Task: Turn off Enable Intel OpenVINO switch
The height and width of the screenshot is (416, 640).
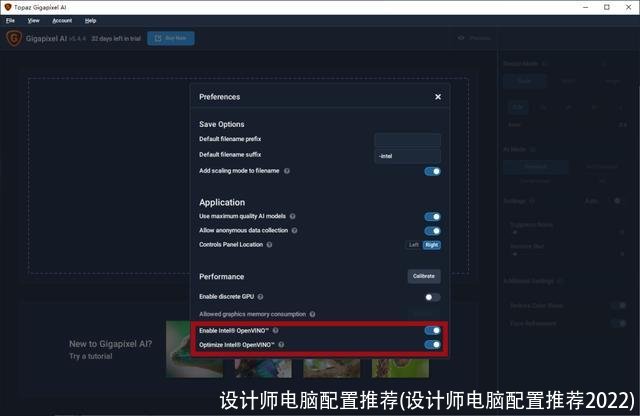Action: tap(432, 330)
